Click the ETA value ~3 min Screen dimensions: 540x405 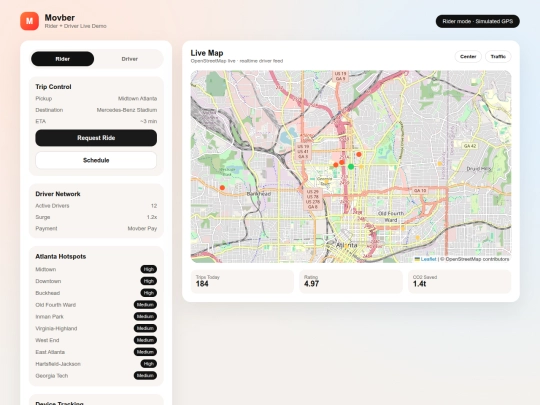point(148,121)
